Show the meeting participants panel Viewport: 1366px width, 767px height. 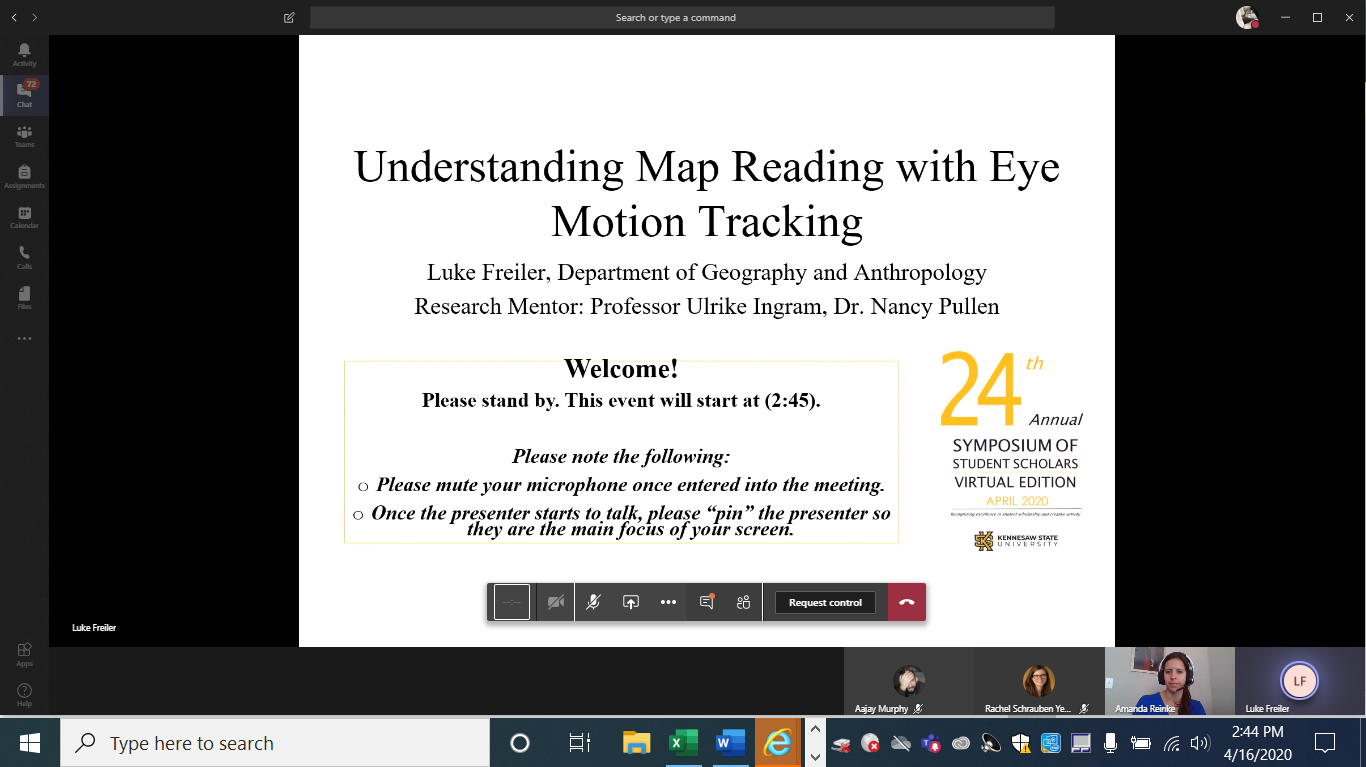[x=743, y=602]
